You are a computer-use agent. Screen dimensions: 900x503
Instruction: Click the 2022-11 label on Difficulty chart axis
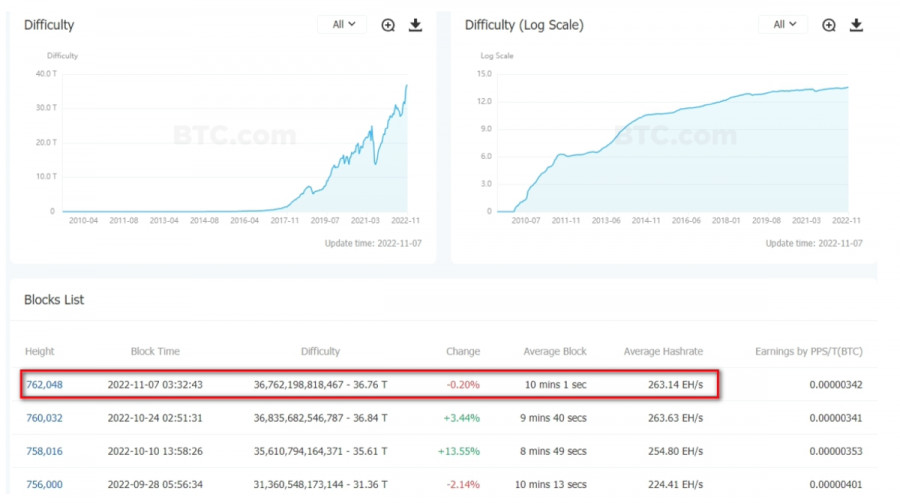pos(406,220)
